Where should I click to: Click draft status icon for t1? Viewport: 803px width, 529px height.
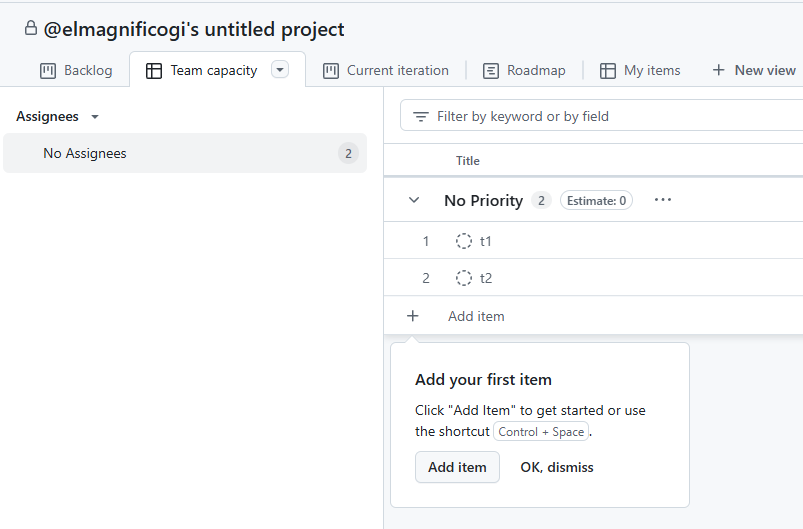464,241
